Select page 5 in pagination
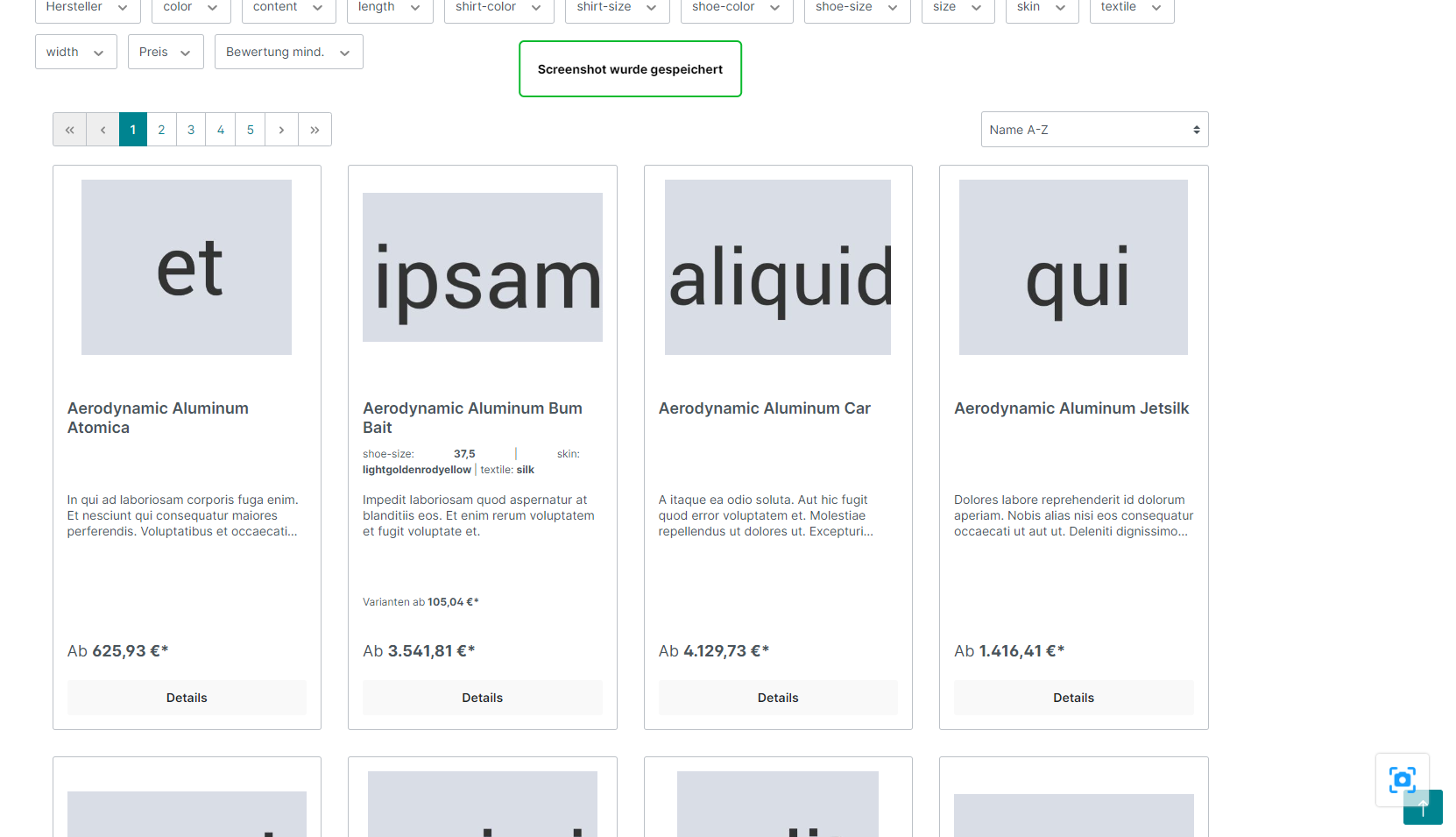Viewport: 1456px width, 837px height. [x=251, y=130]
